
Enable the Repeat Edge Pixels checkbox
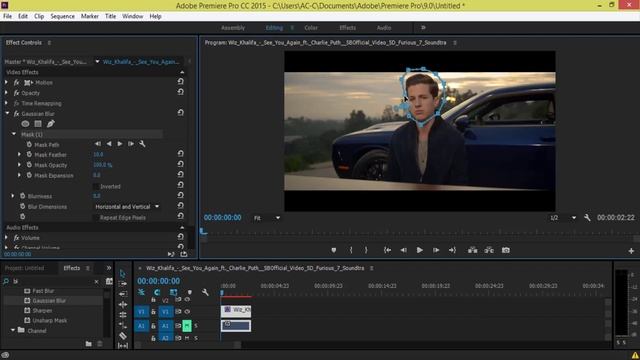point(96,218)
